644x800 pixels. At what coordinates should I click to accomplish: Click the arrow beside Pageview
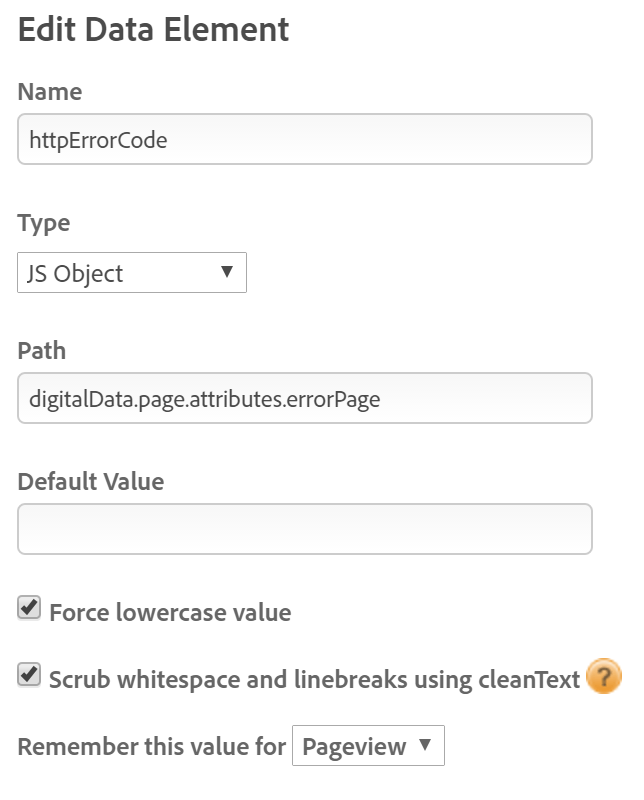coord(425,745)
